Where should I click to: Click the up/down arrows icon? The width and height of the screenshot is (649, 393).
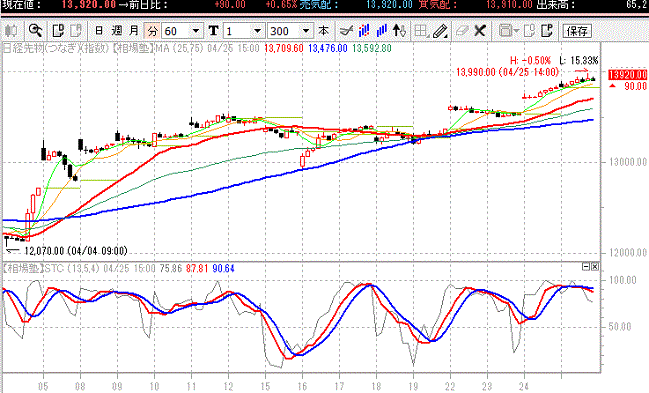coord(399,31)
